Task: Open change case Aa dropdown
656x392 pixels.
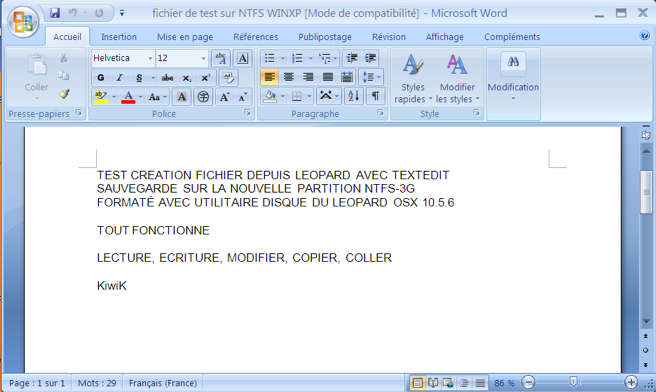Action: (158, 97)
